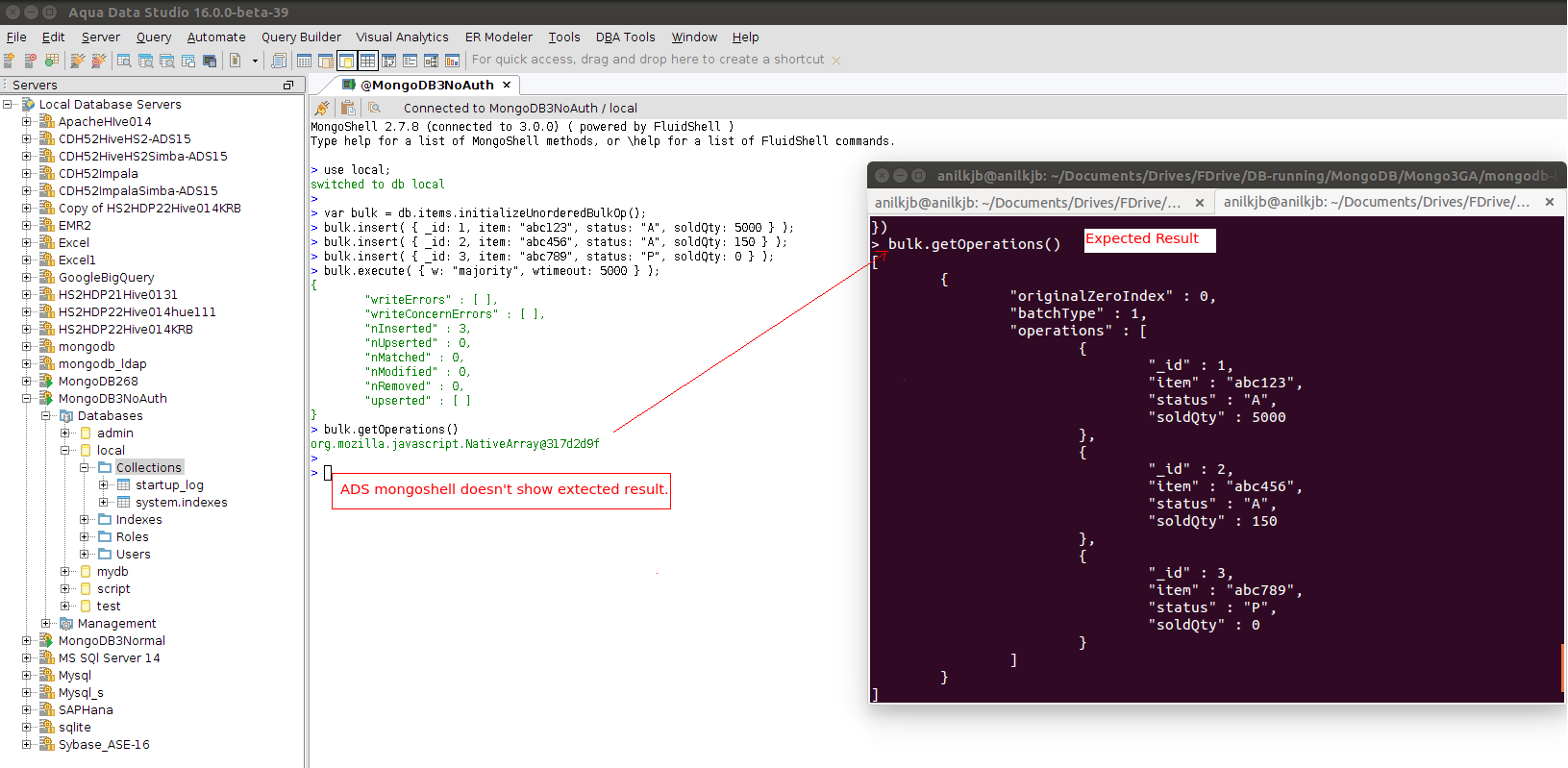Click the empty shell prompt cursor
The height and width of the screenshot is (768, 1568).
pos(328,473)
